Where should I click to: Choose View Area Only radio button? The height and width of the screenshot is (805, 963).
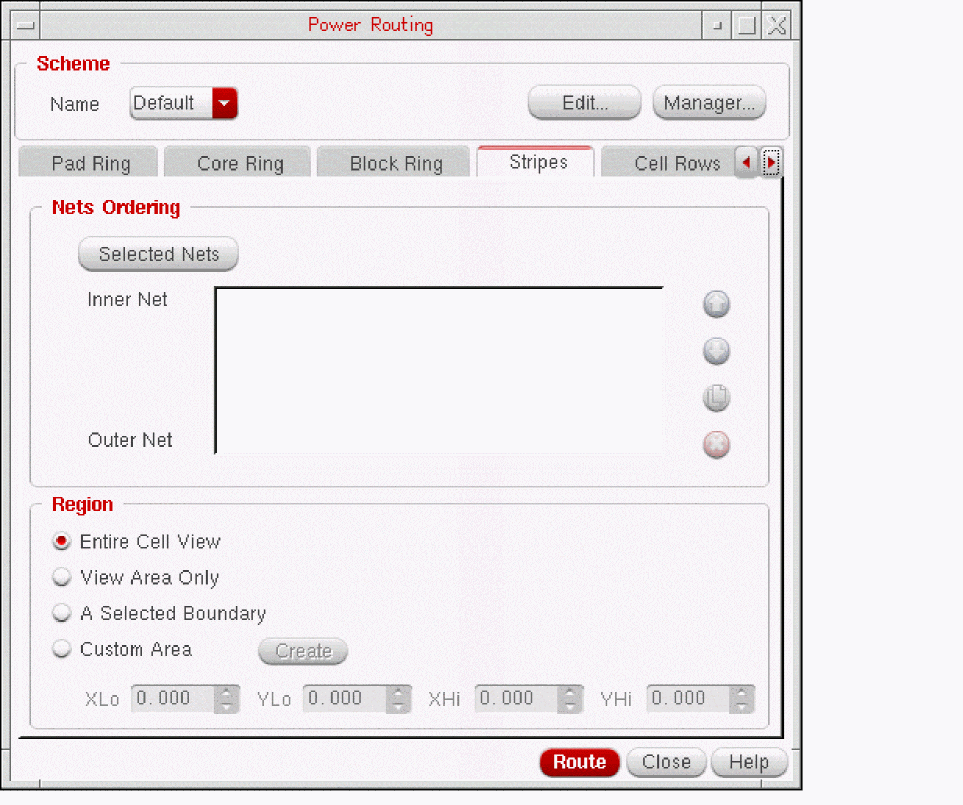62,578
